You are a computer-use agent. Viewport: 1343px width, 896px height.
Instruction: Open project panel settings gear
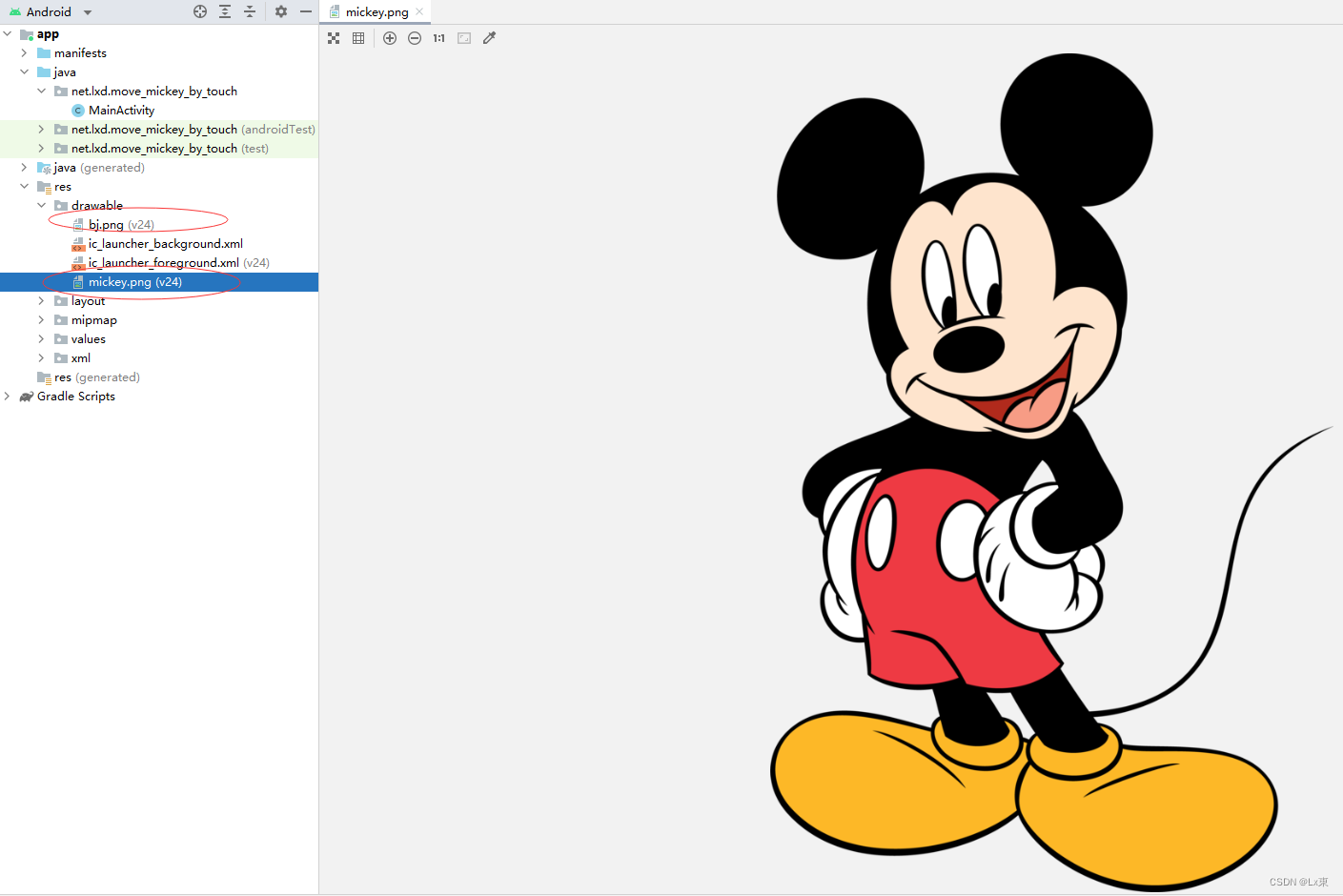[280, 11]
